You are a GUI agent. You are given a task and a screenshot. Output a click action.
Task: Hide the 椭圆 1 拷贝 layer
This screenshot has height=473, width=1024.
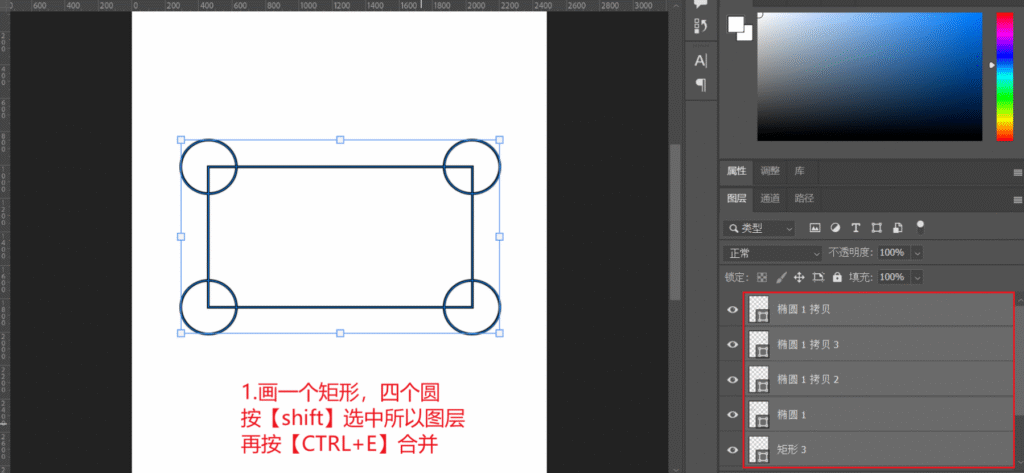732,310
